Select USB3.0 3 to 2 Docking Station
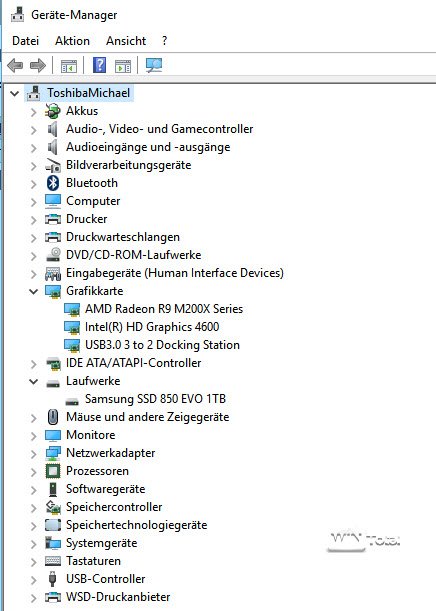Image resolution: width=436 pixels, height=611 pixels. [162, 345]
